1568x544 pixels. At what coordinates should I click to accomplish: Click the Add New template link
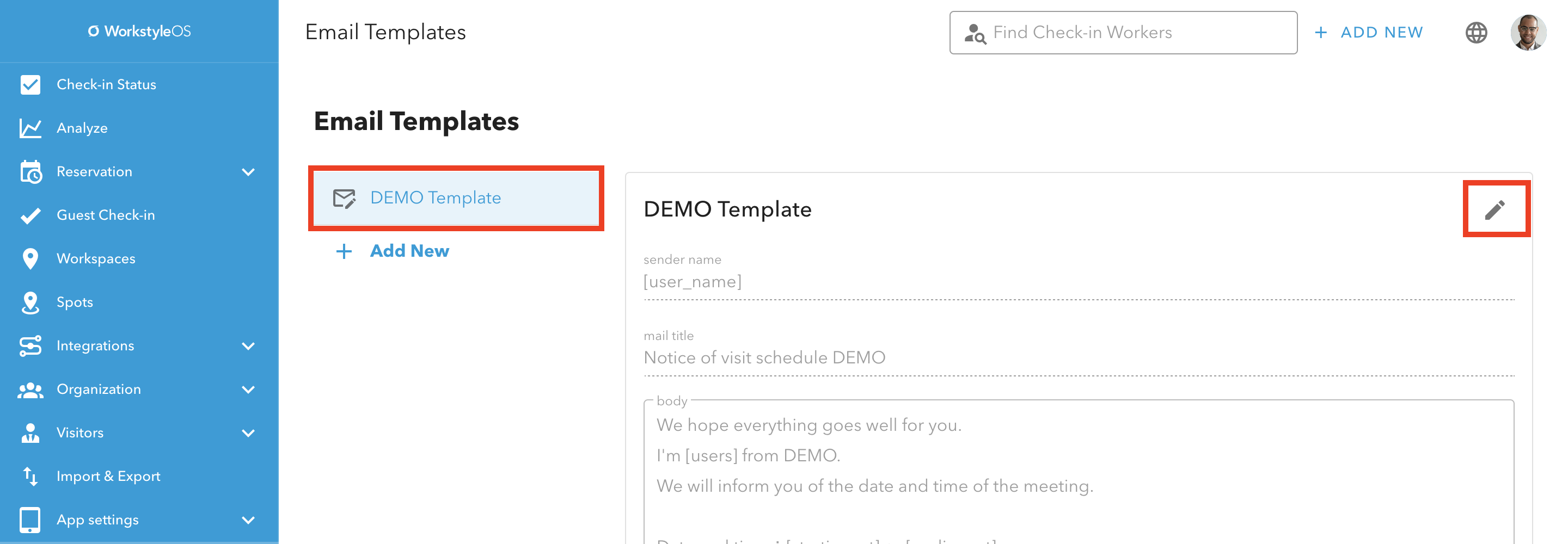click(x=393, y=251)
